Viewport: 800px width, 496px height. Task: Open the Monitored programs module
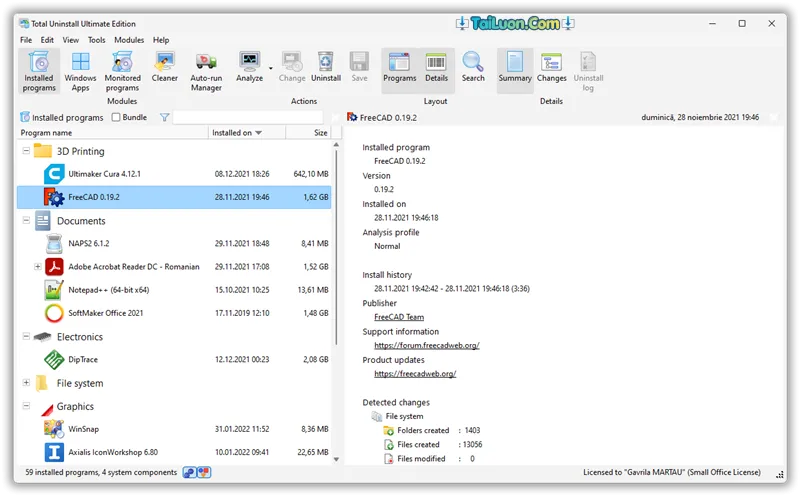[122, 71]
